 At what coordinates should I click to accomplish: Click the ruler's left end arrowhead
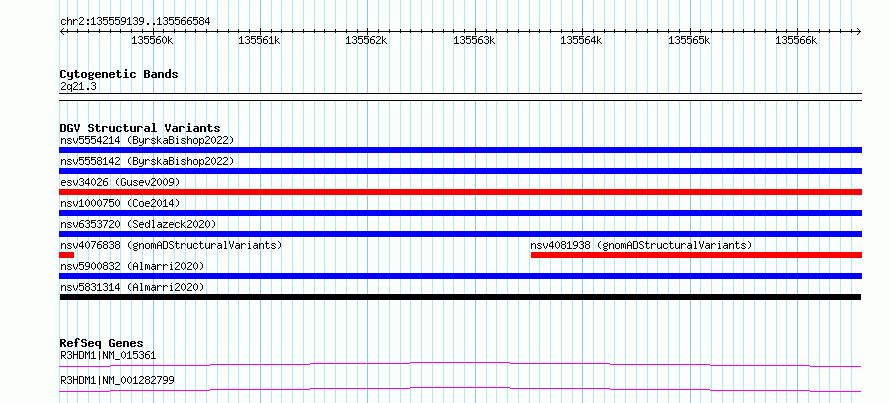[62, 32]
